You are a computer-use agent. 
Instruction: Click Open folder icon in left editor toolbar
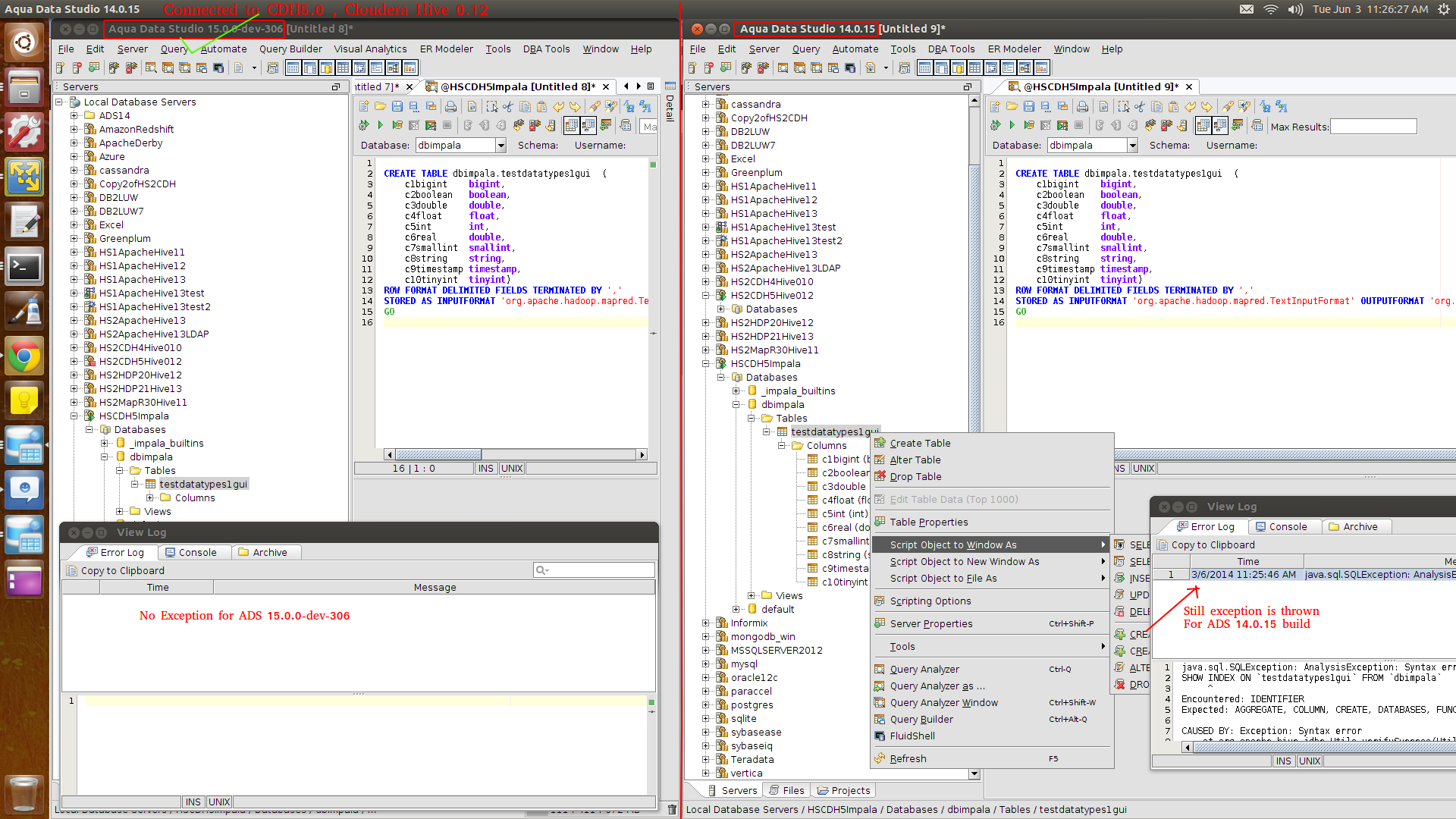point(380,107)
